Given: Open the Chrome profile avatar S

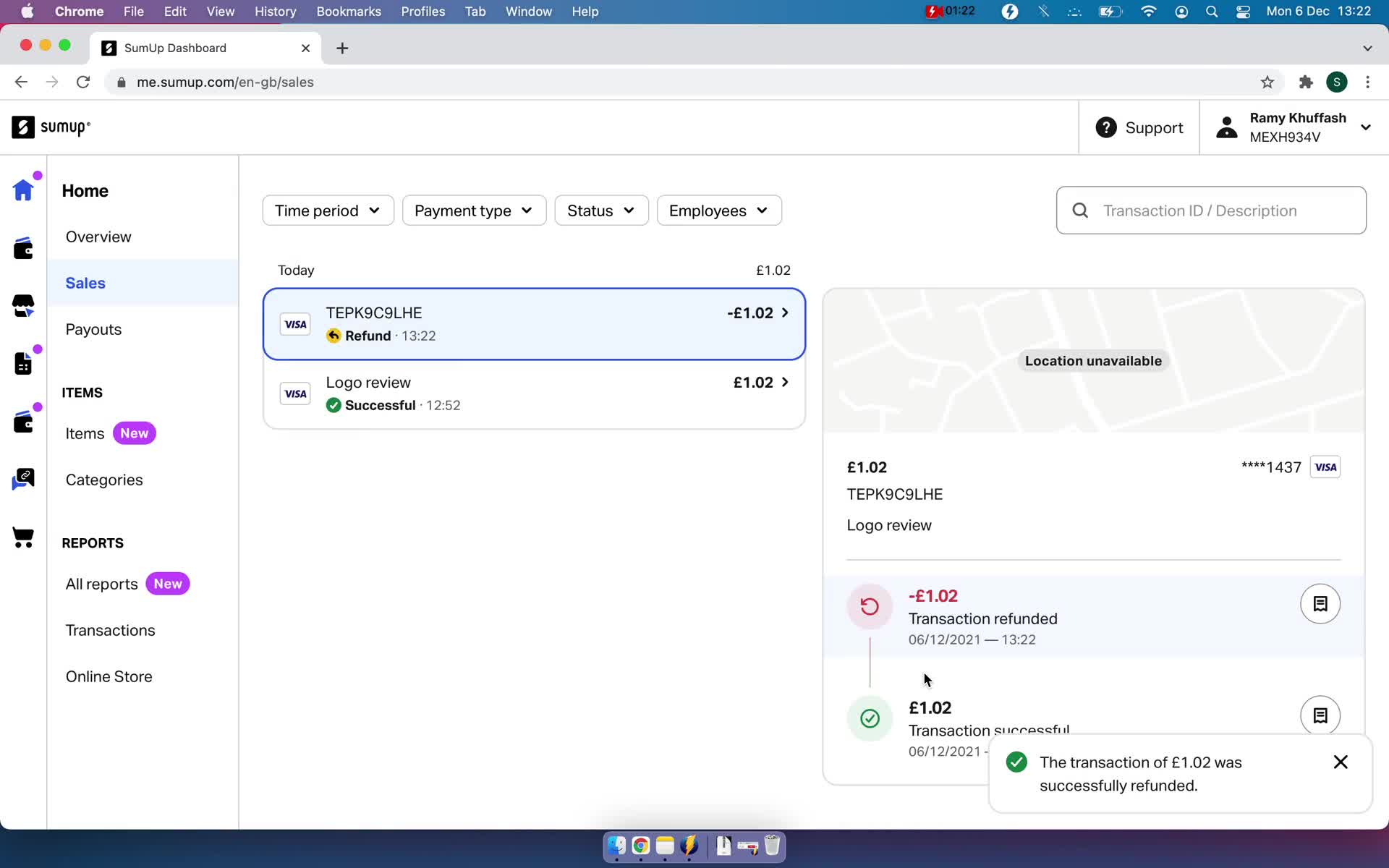Looking at the screenshot, I should tap(1336, 82).
